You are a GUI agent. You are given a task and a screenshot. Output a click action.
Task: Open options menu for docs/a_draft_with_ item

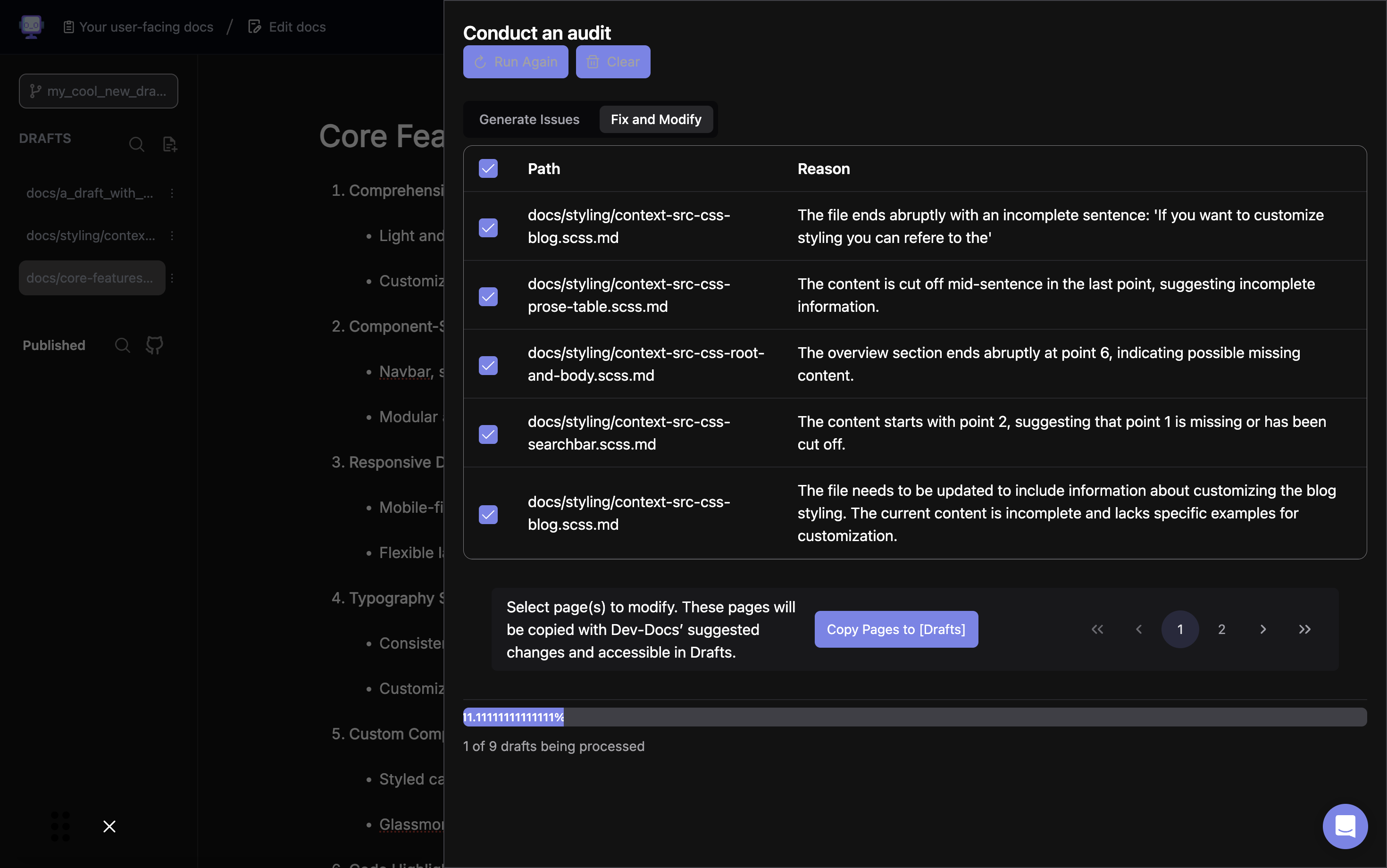(x=172, y=193)
